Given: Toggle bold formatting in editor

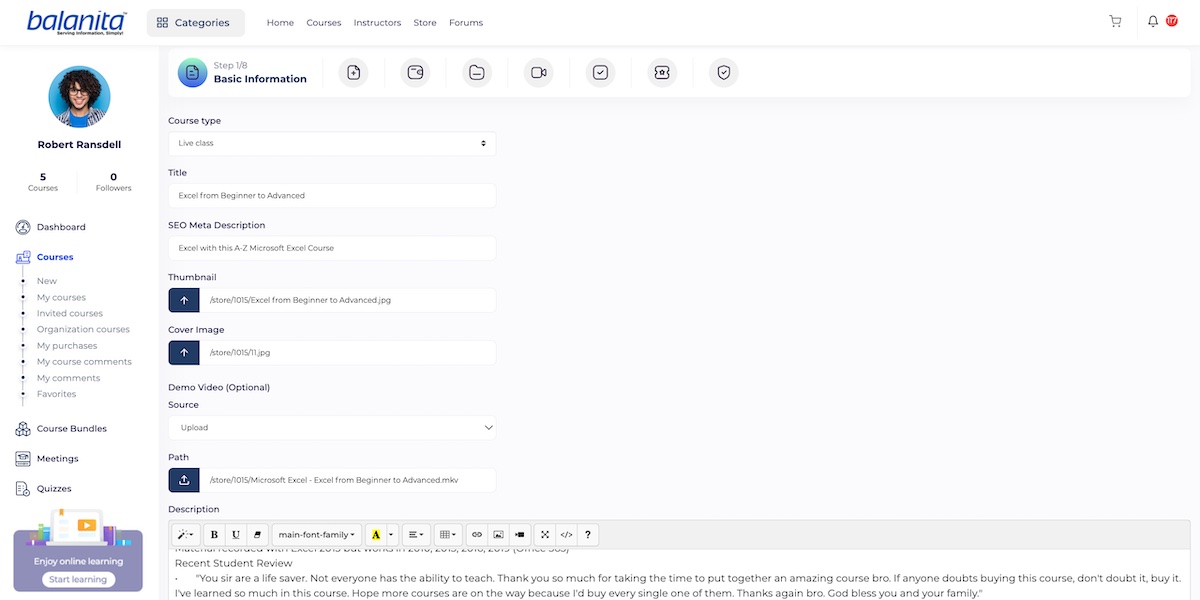Looking at the screenshot, I should 214,535.
